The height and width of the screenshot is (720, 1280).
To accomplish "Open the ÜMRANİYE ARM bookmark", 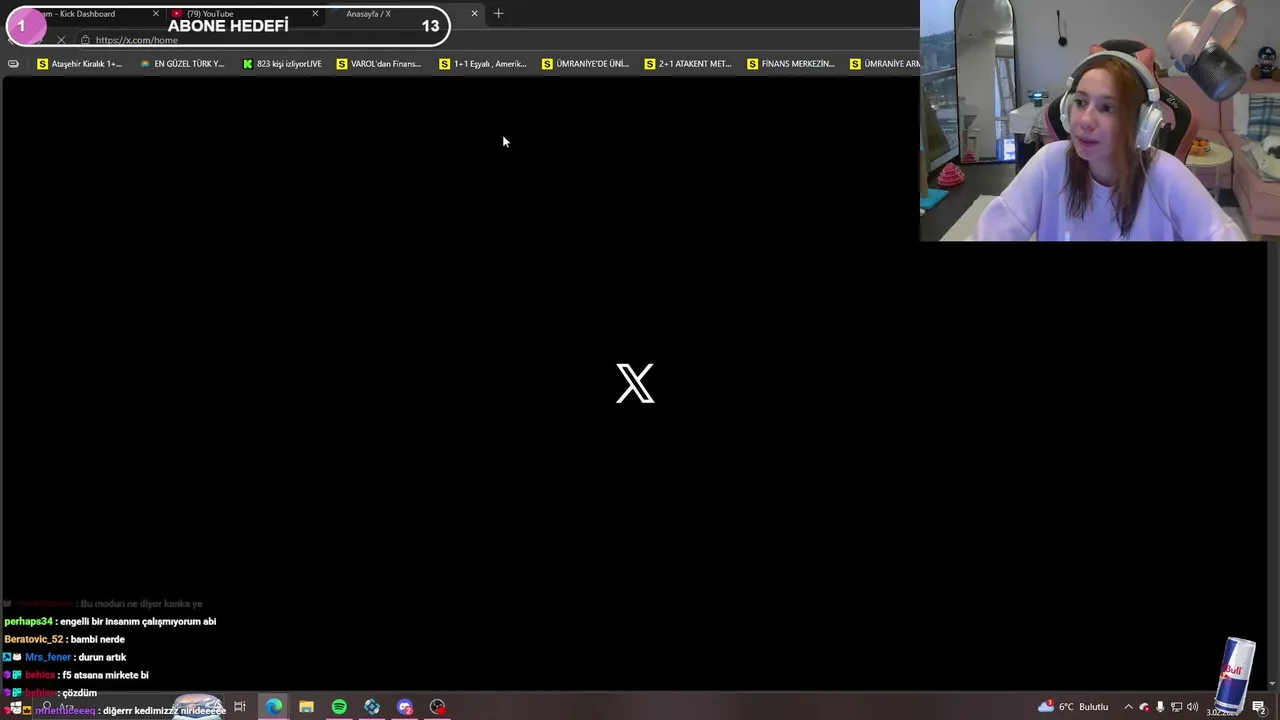I will [884, 64].
